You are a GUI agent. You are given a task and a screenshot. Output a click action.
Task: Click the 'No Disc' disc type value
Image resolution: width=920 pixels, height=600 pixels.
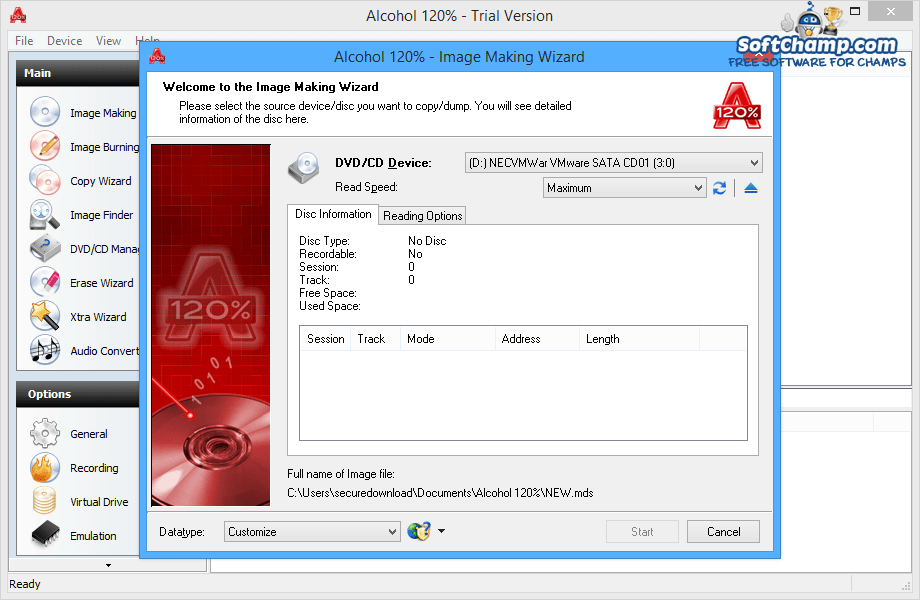[427, 241]
